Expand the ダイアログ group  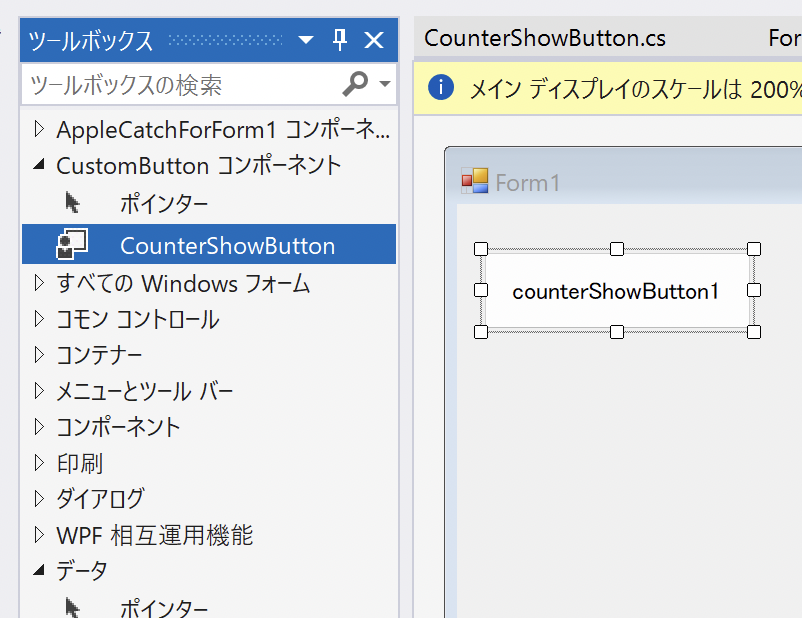pyautogui.click(x=39, y=498)
